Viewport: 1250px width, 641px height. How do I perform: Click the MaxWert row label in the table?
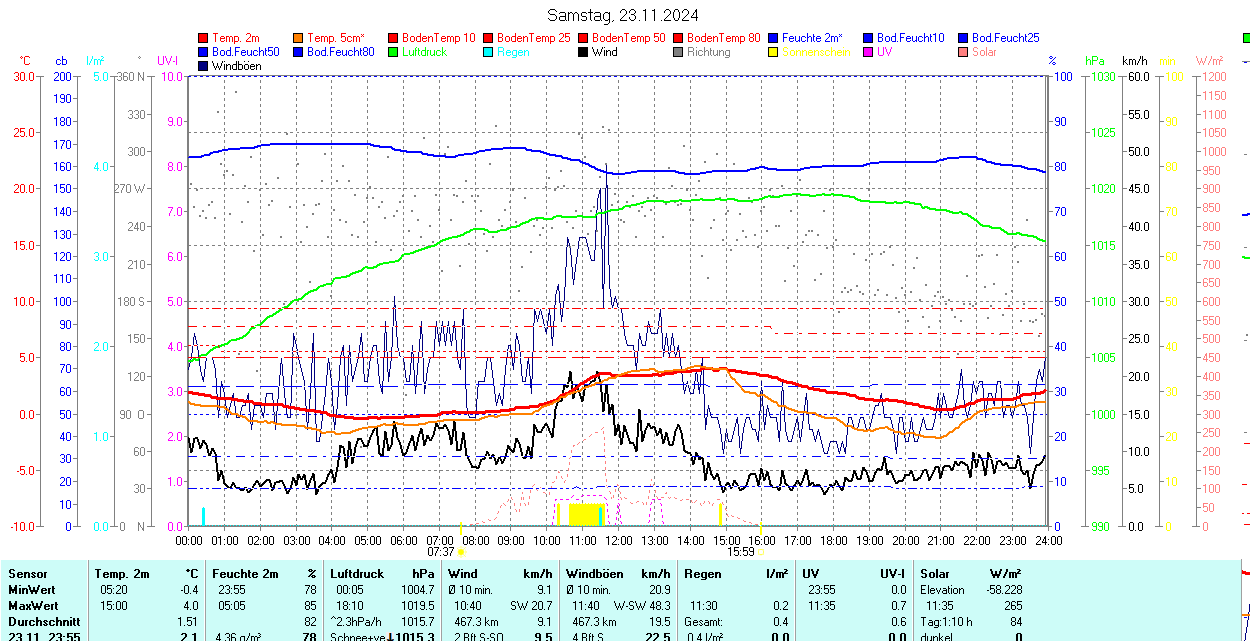tap(33, 606)
